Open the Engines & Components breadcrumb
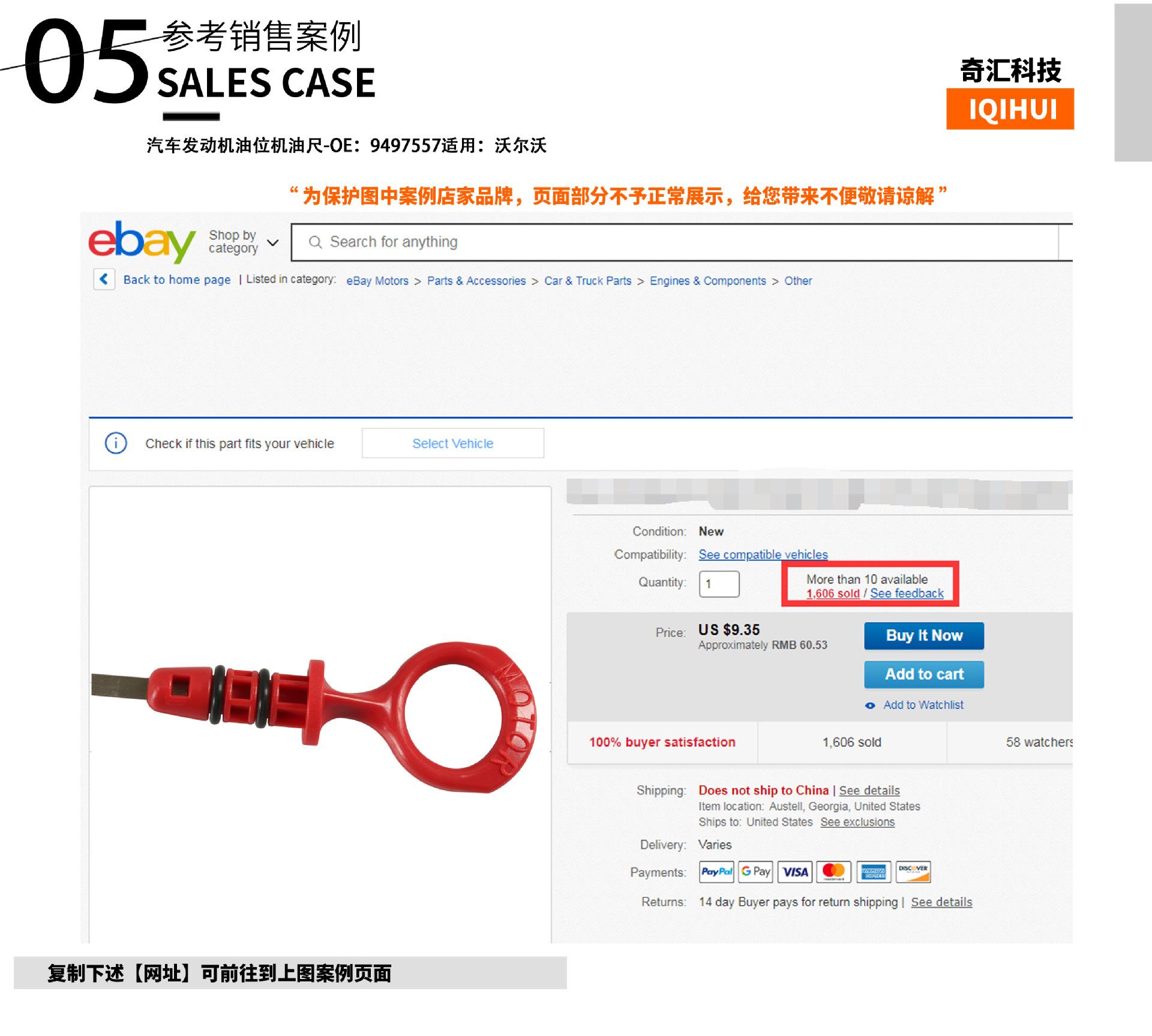Viewport: 1152px width, 1036px height. [708, 281]
